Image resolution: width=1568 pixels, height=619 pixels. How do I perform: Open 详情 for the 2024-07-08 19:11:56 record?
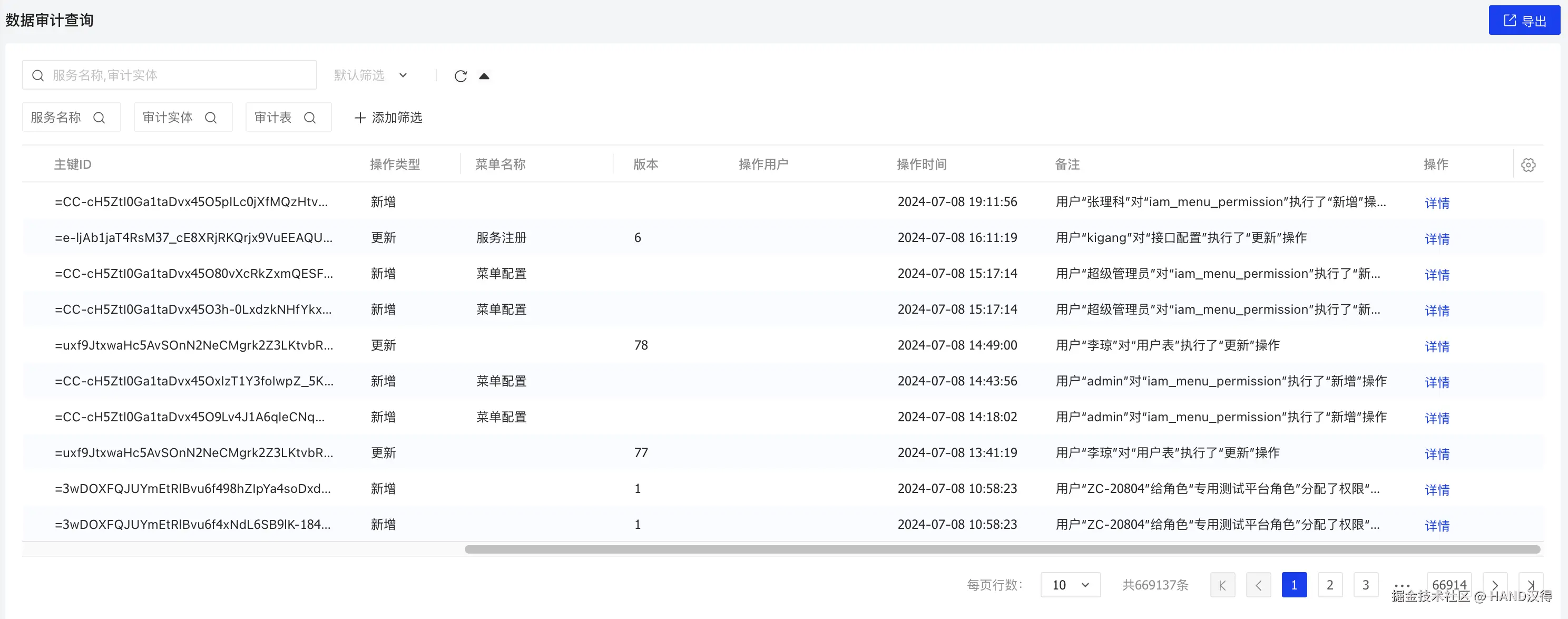coord(1436,203)
